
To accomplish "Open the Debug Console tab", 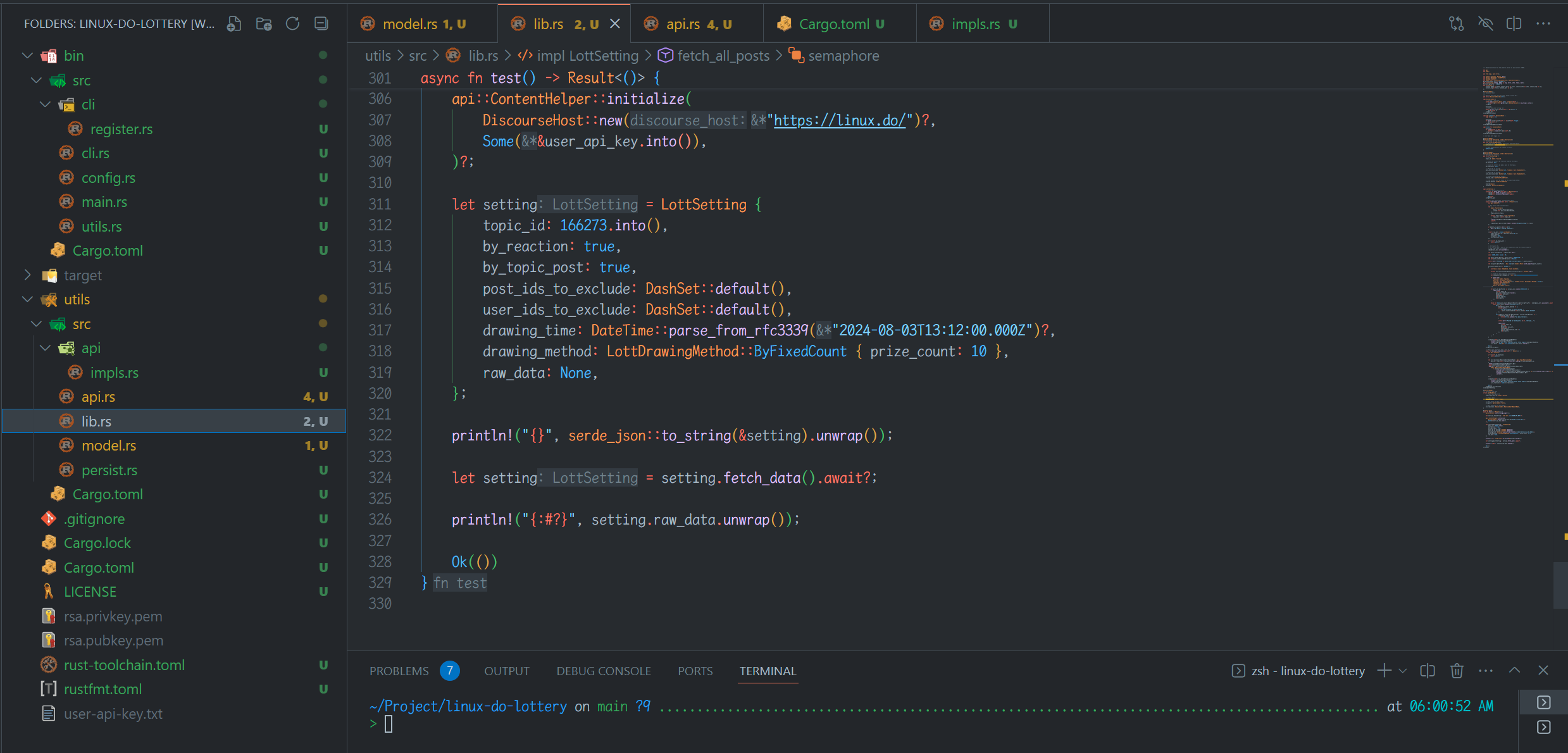I will pyautogui.click(x=604, y=671).
